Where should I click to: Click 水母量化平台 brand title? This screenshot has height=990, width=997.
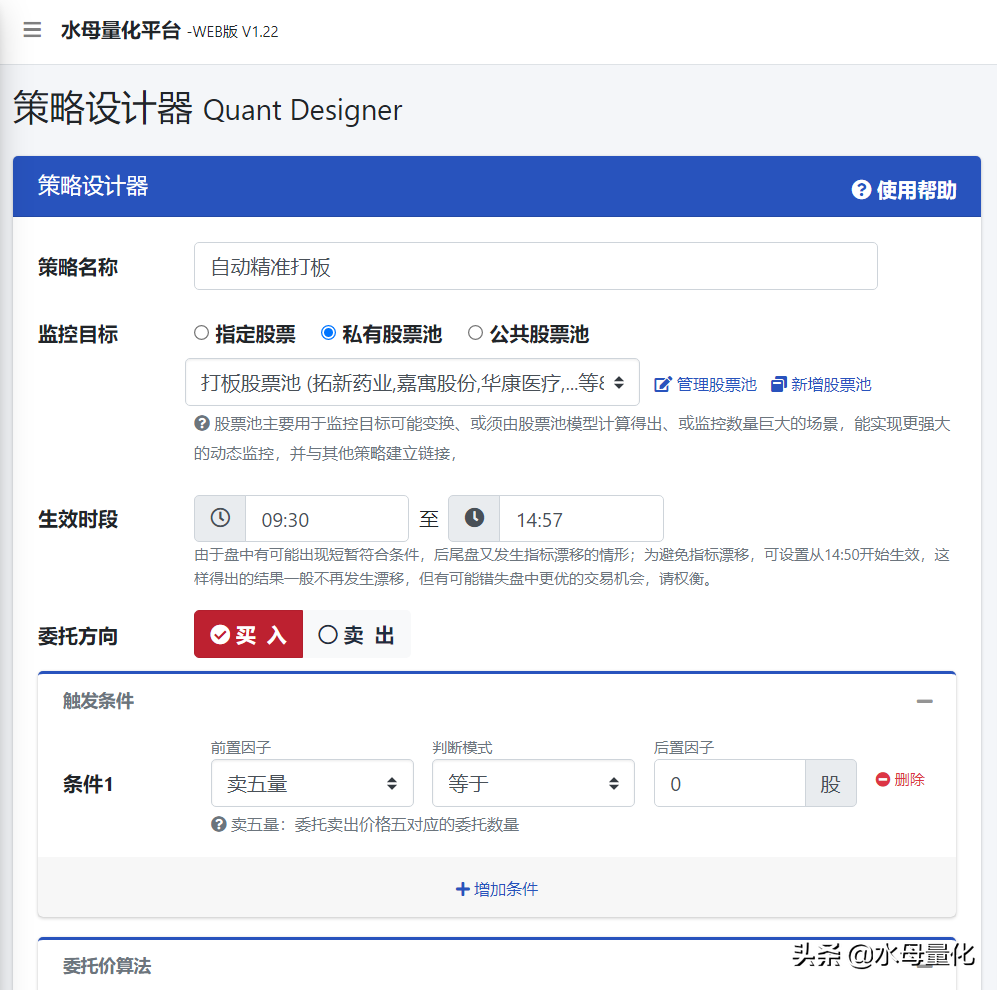click(121, 30)
